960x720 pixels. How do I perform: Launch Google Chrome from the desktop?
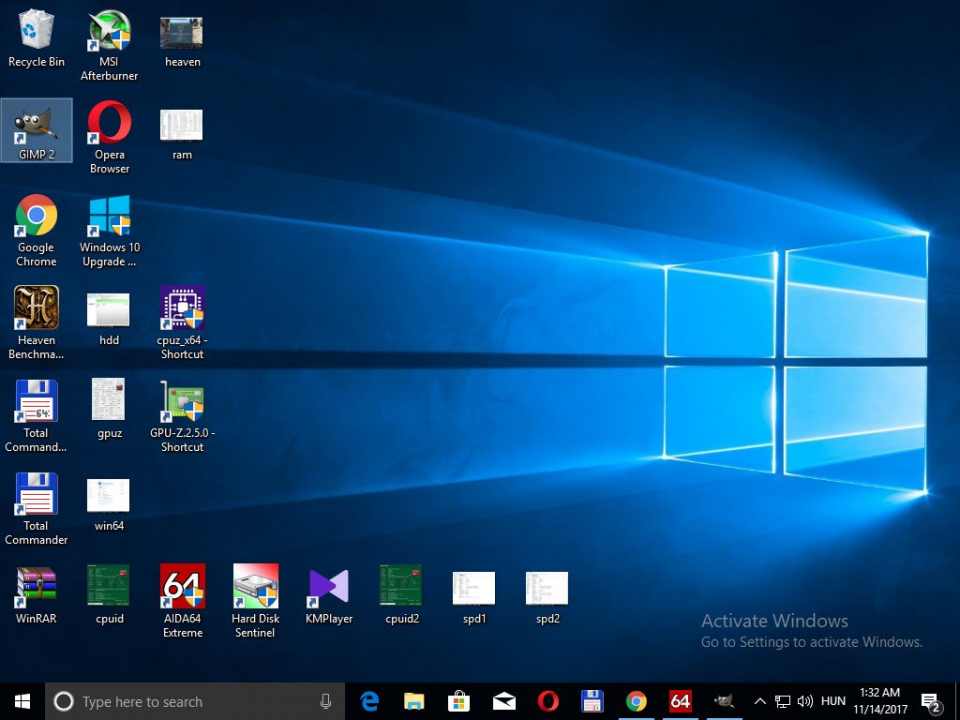pos(36,230)
